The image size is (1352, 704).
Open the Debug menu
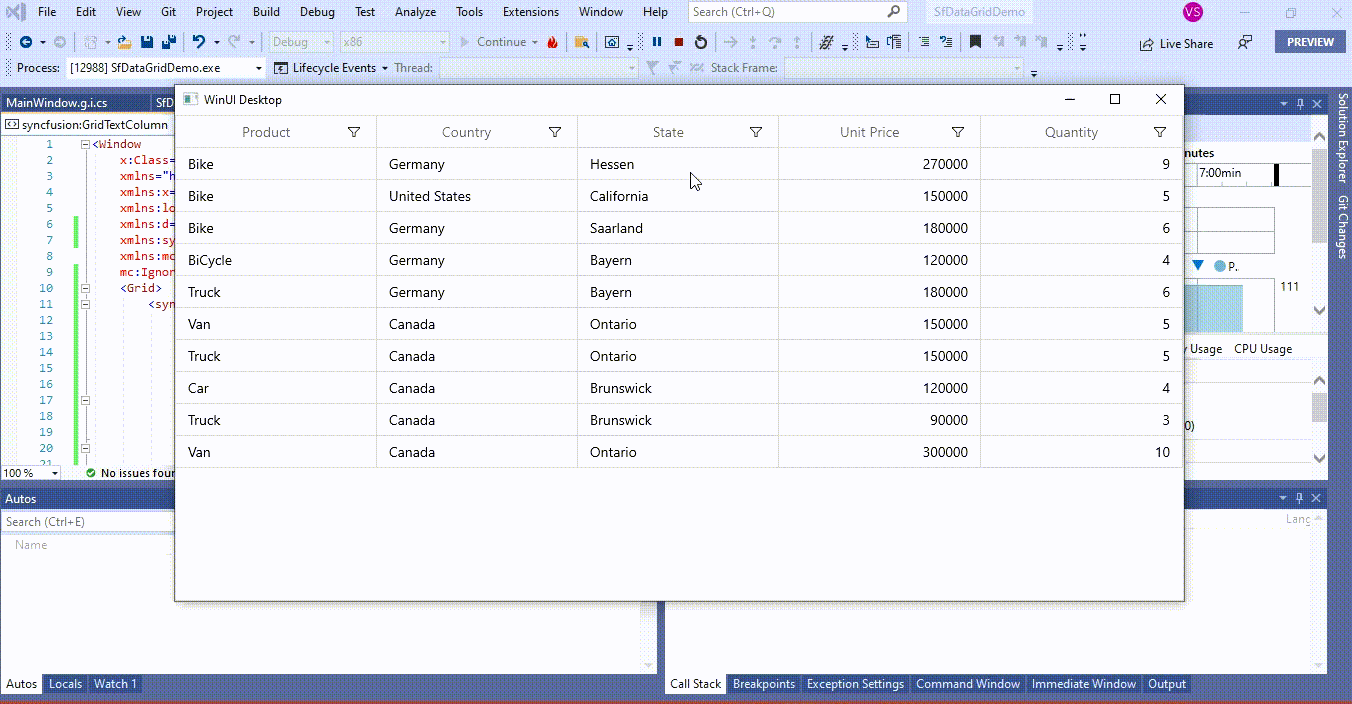coord(317,12)
